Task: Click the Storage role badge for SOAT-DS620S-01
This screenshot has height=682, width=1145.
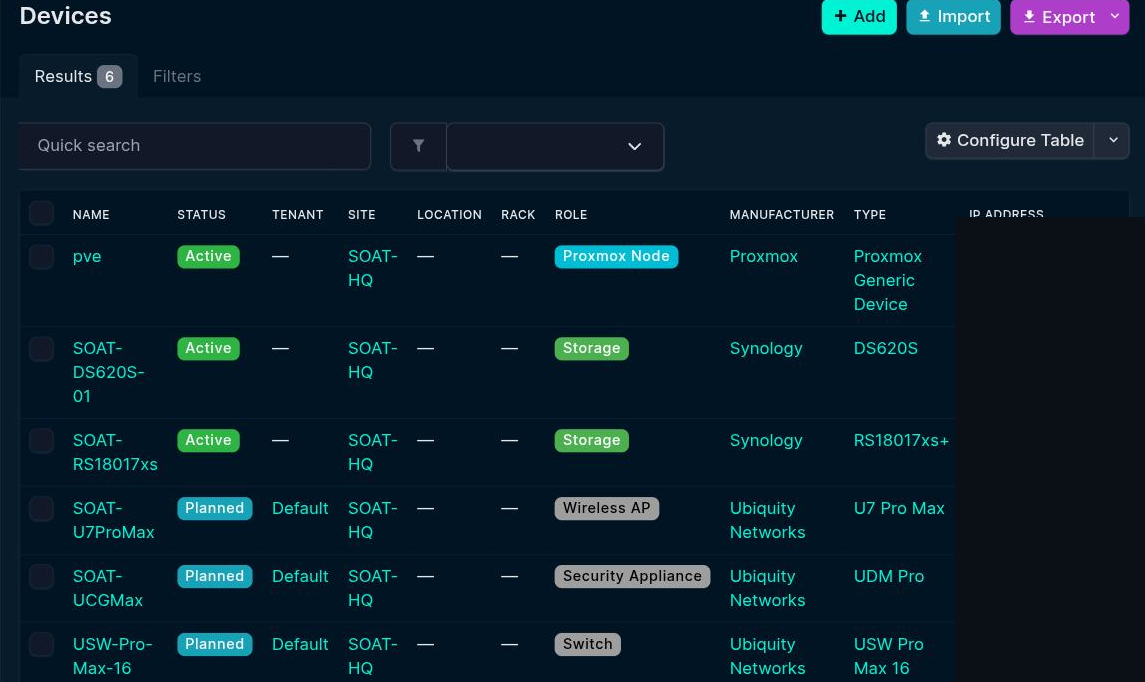Action: point(591,348)
